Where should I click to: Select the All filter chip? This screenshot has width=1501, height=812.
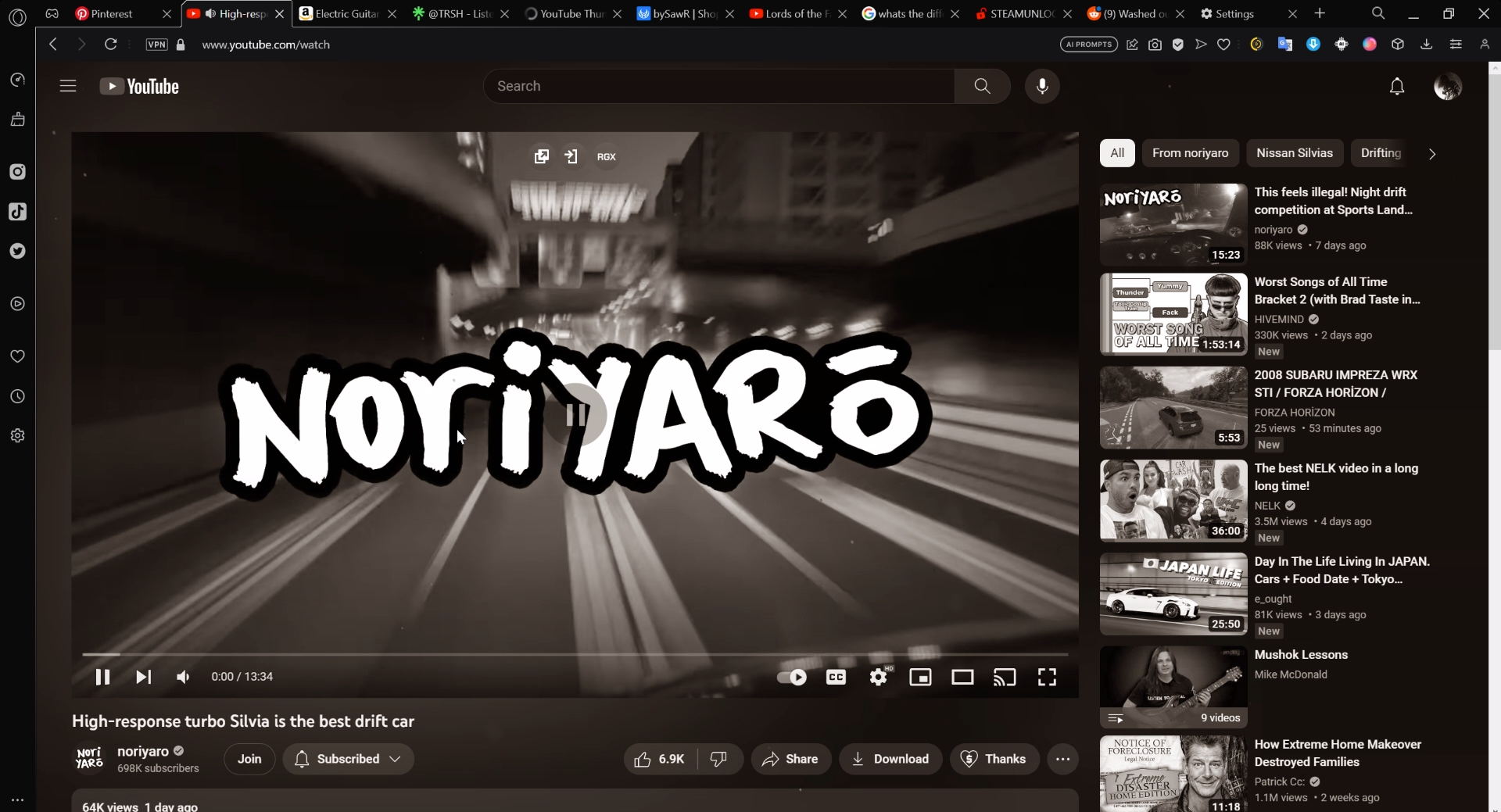point(1117,153)
